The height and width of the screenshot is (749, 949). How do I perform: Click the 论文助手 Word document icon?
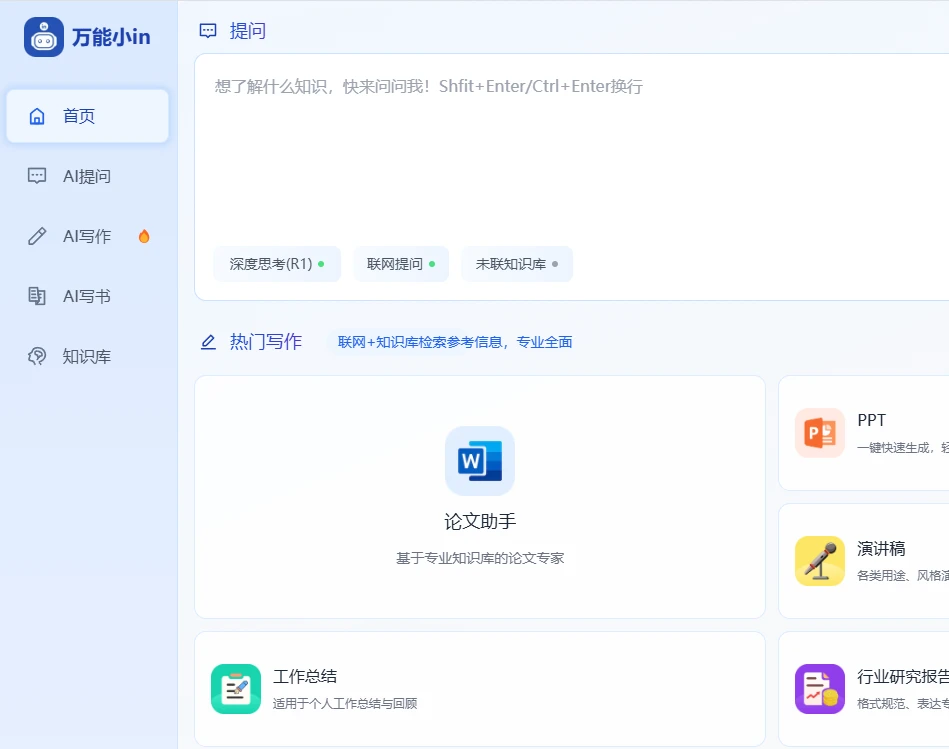tap(480, 461)
